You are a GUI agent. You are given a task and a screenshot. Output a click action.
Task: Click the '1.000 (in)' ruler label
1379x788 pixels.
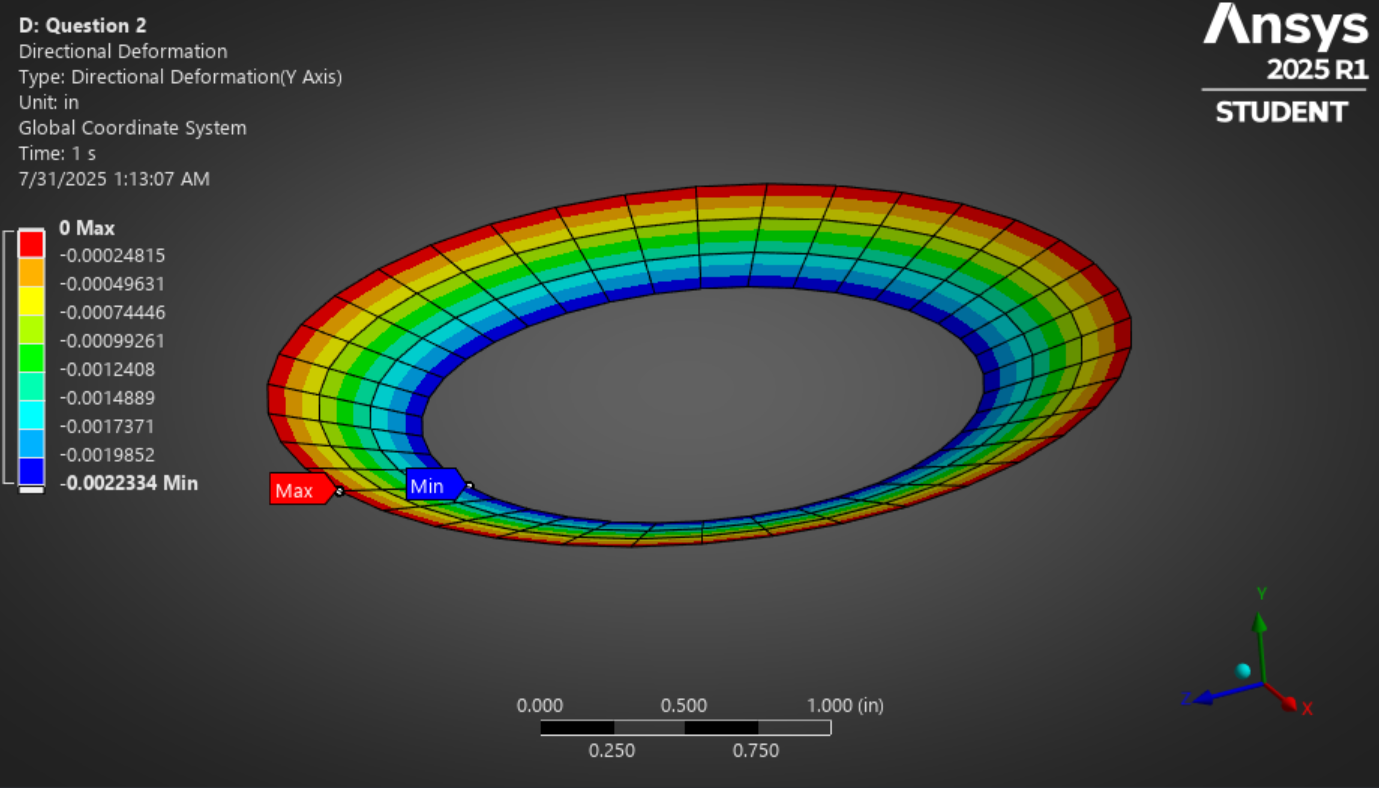point(845,705)
